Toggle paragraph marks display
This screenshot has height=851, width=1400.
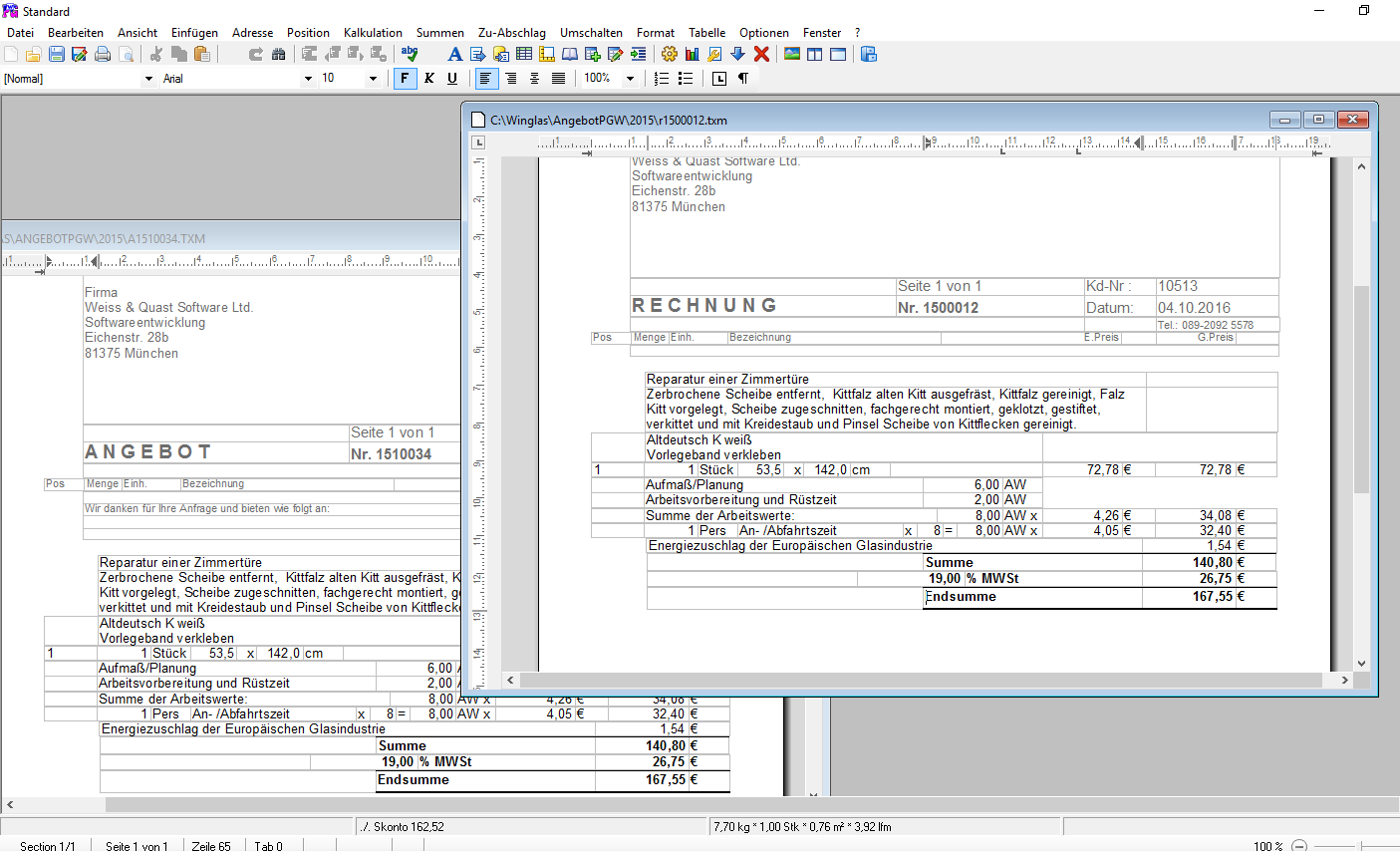(743, 78)
